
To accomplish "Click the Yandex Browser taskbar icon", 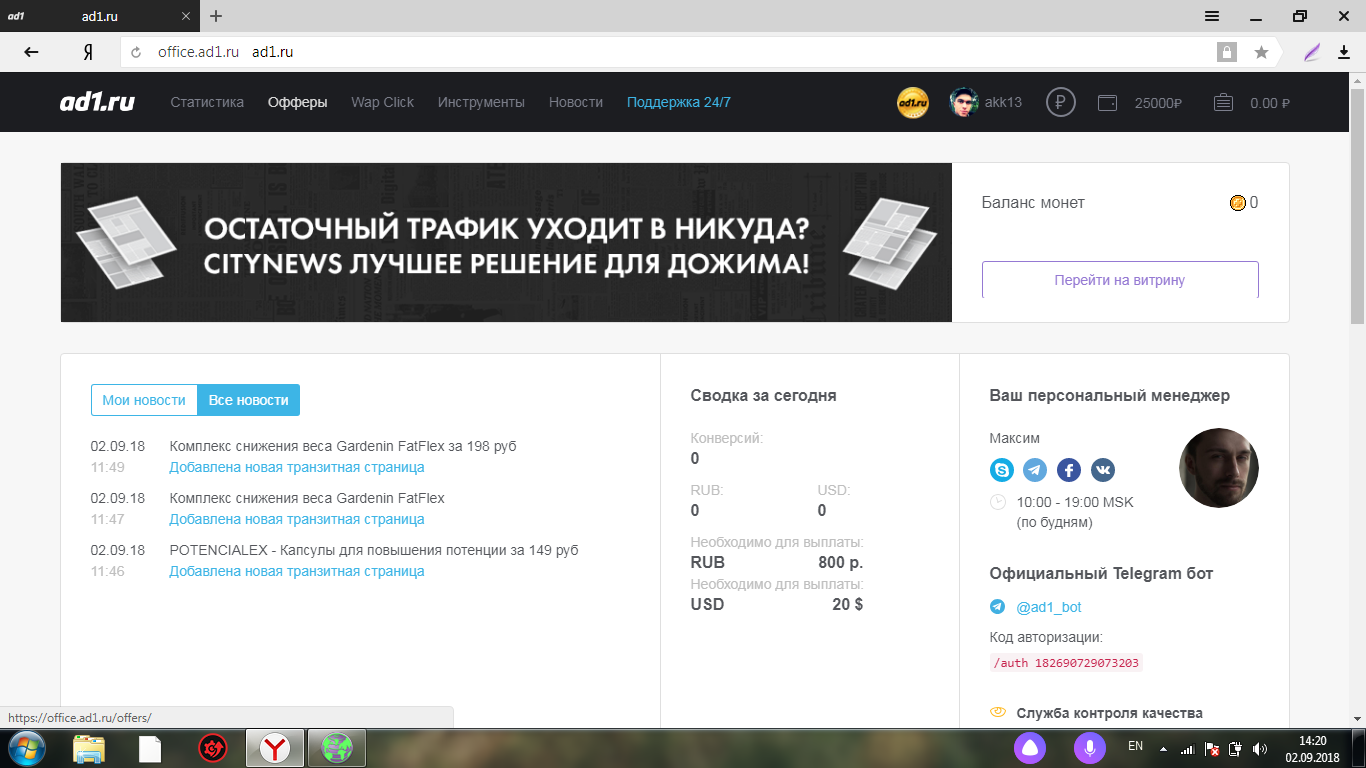I will pos(275,748).
